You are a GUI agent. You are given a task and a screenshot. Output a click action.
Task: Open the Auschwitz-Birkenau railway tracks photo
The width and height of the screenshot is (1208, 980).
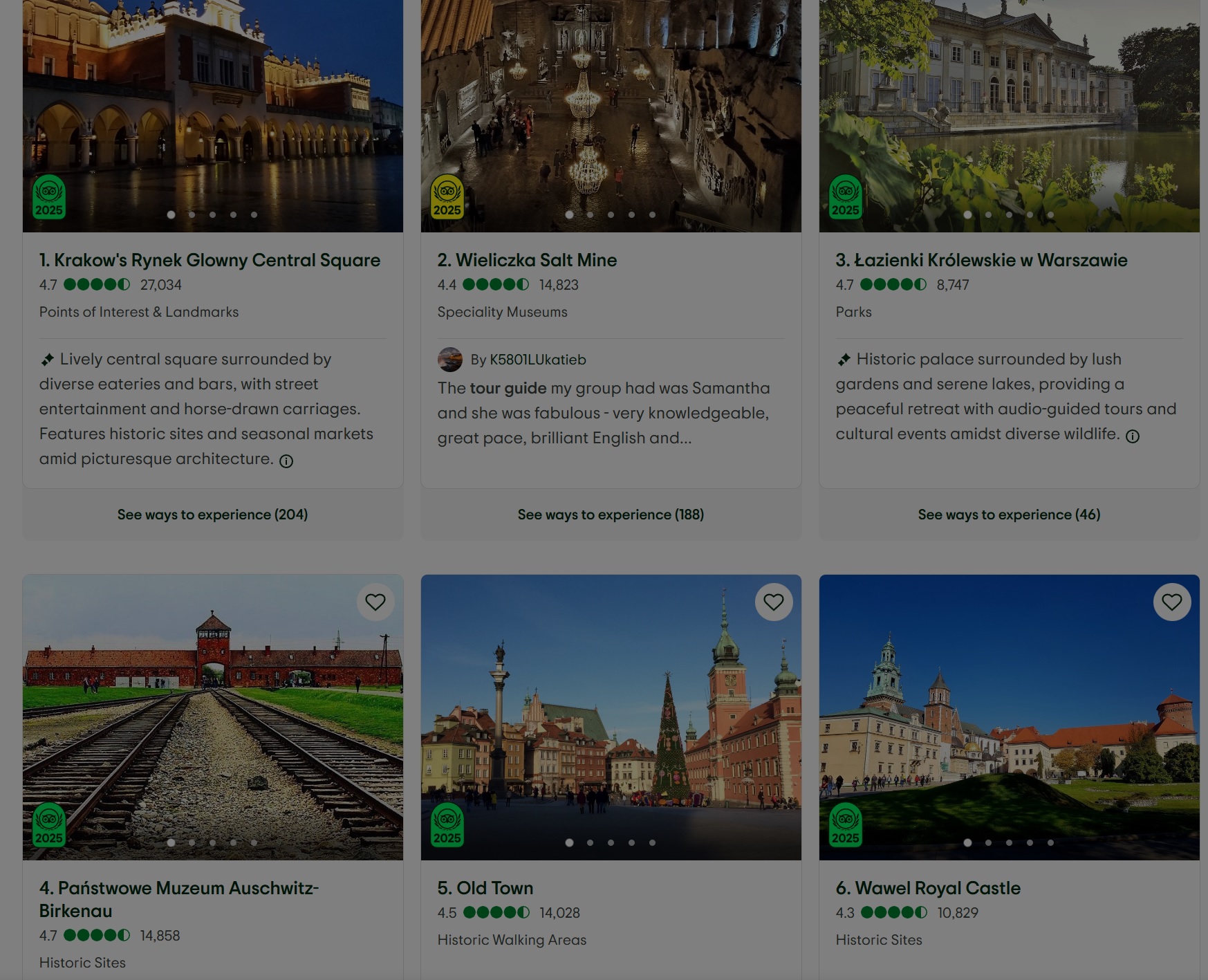pos(213,717)
